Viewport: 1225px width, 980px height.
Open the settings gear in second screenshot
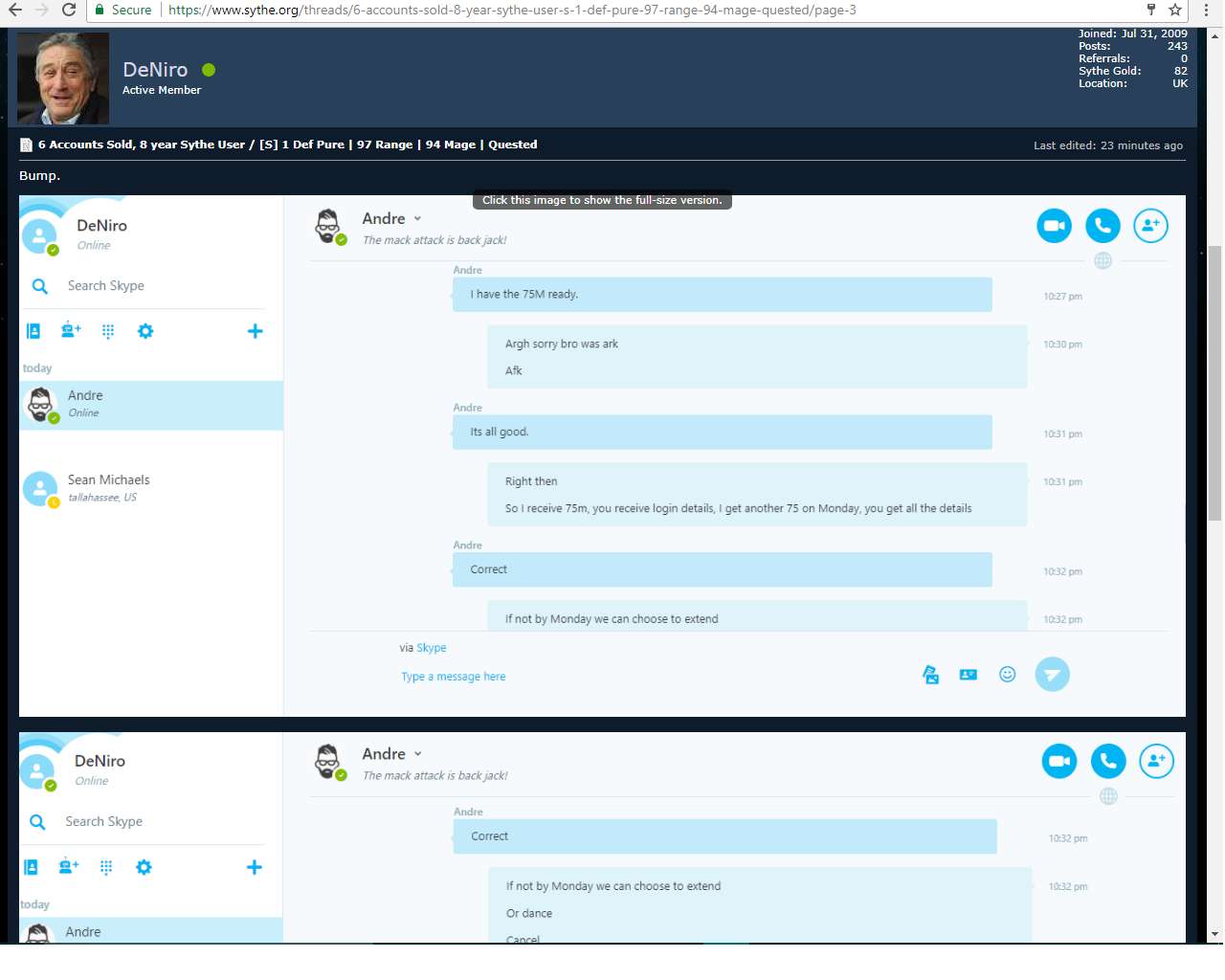click(x=144, y=867)
